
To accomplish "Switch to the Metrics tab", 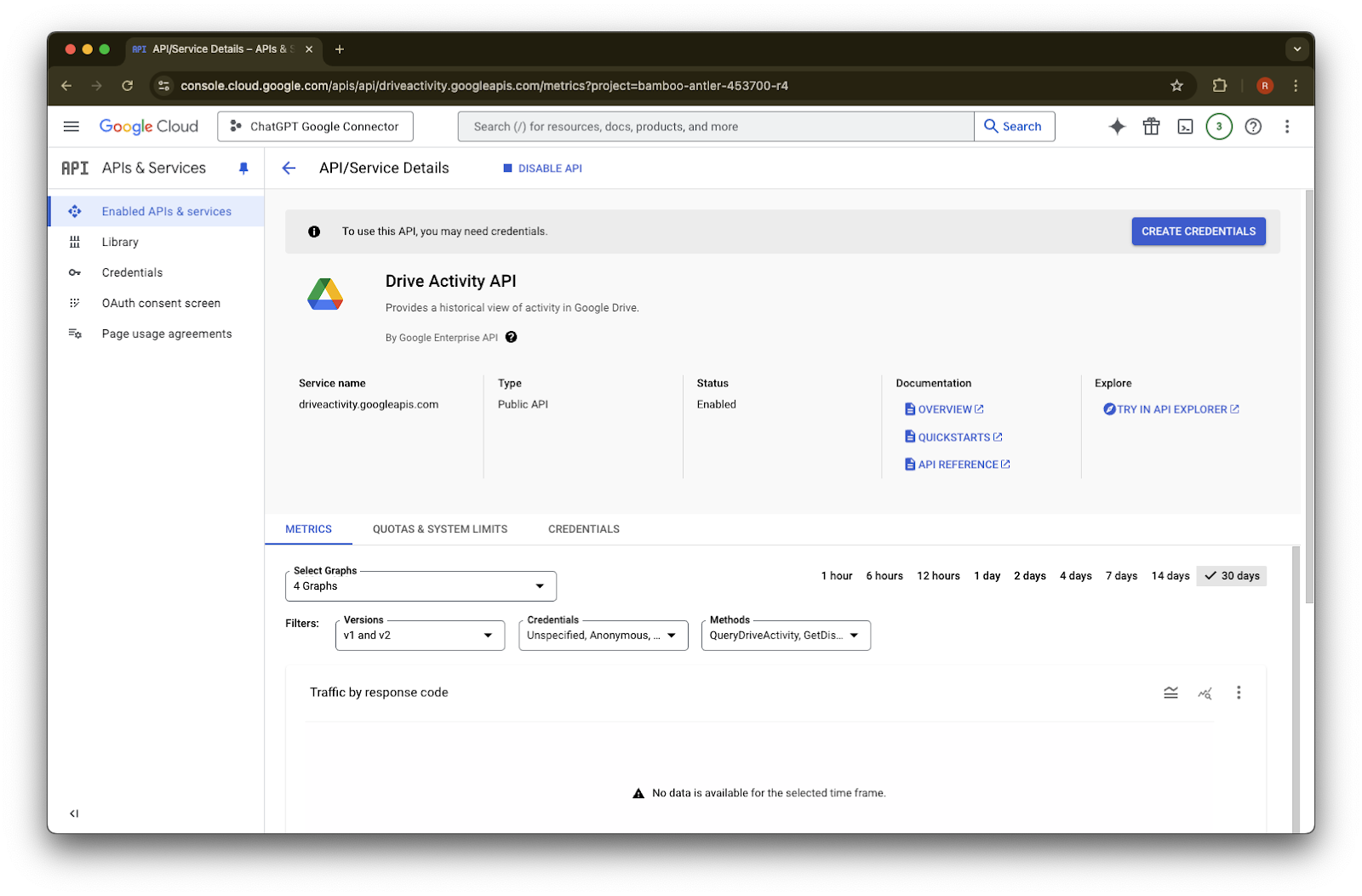I will pos(308,529).
